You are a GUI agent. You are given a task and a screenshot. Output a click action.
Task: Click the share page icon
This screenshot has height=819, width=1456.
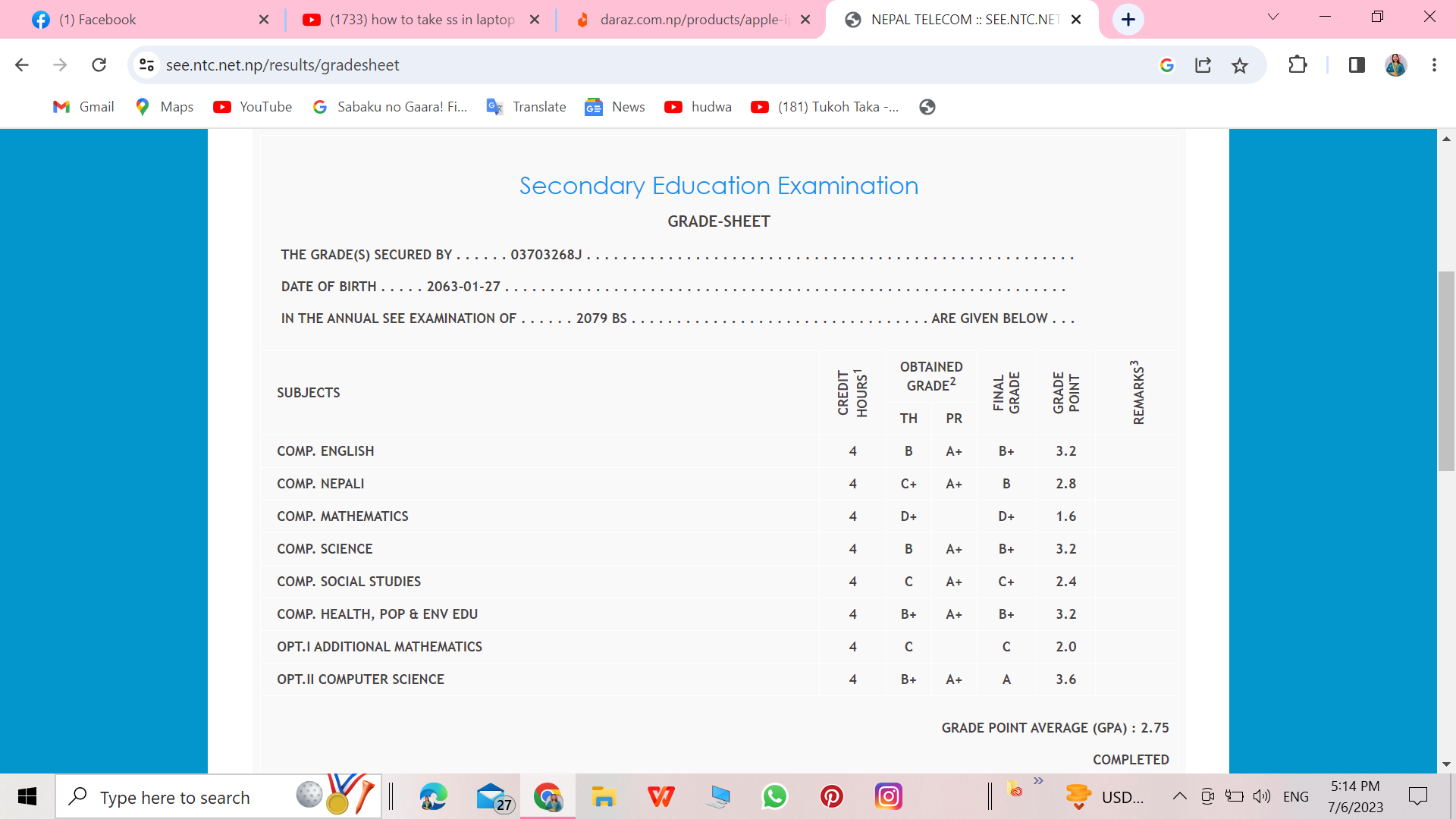click(1203, 65)
